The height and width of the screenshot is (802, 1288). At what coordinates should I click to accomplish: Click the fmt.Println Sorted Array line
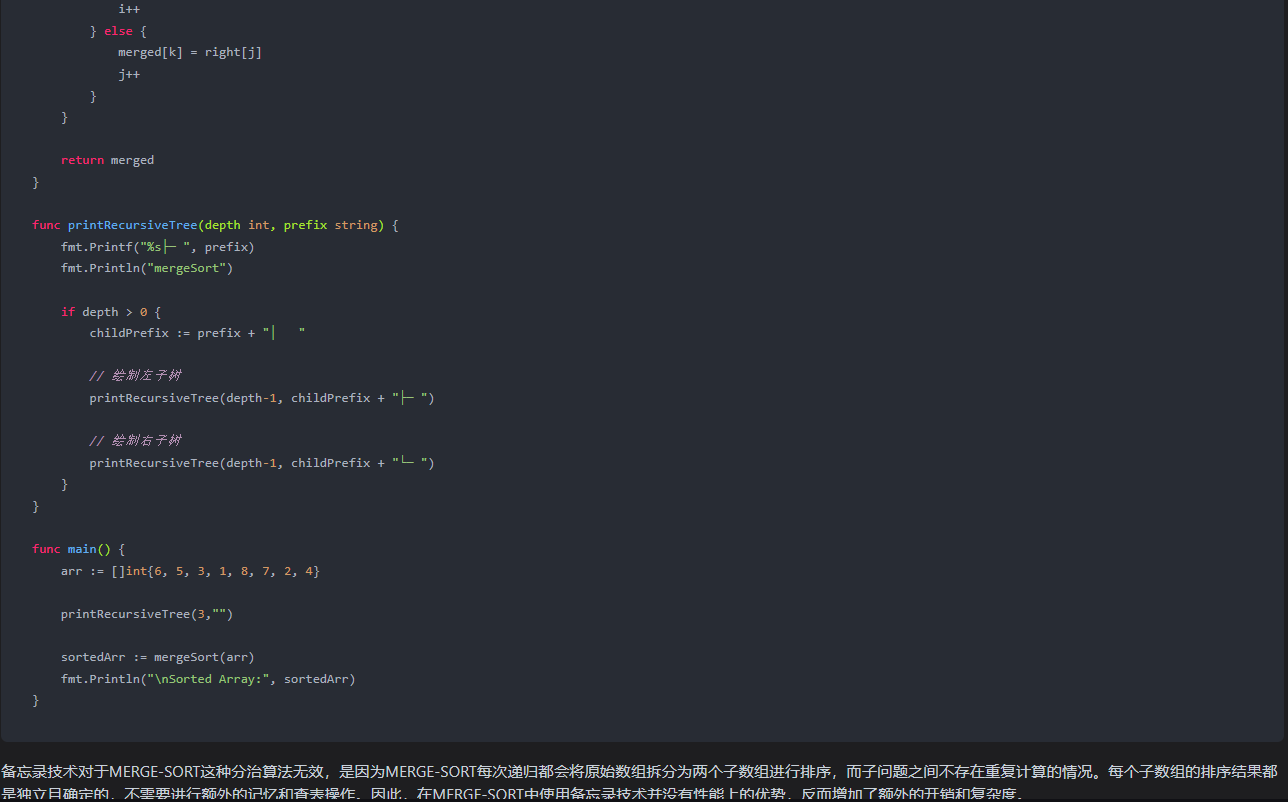208,679
